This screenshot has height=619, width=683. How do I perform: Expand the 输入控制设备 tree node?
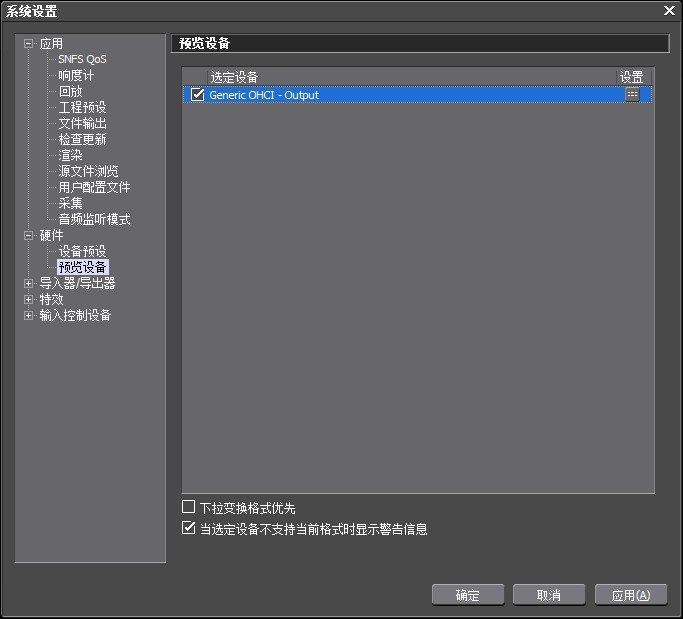(28, 315)
